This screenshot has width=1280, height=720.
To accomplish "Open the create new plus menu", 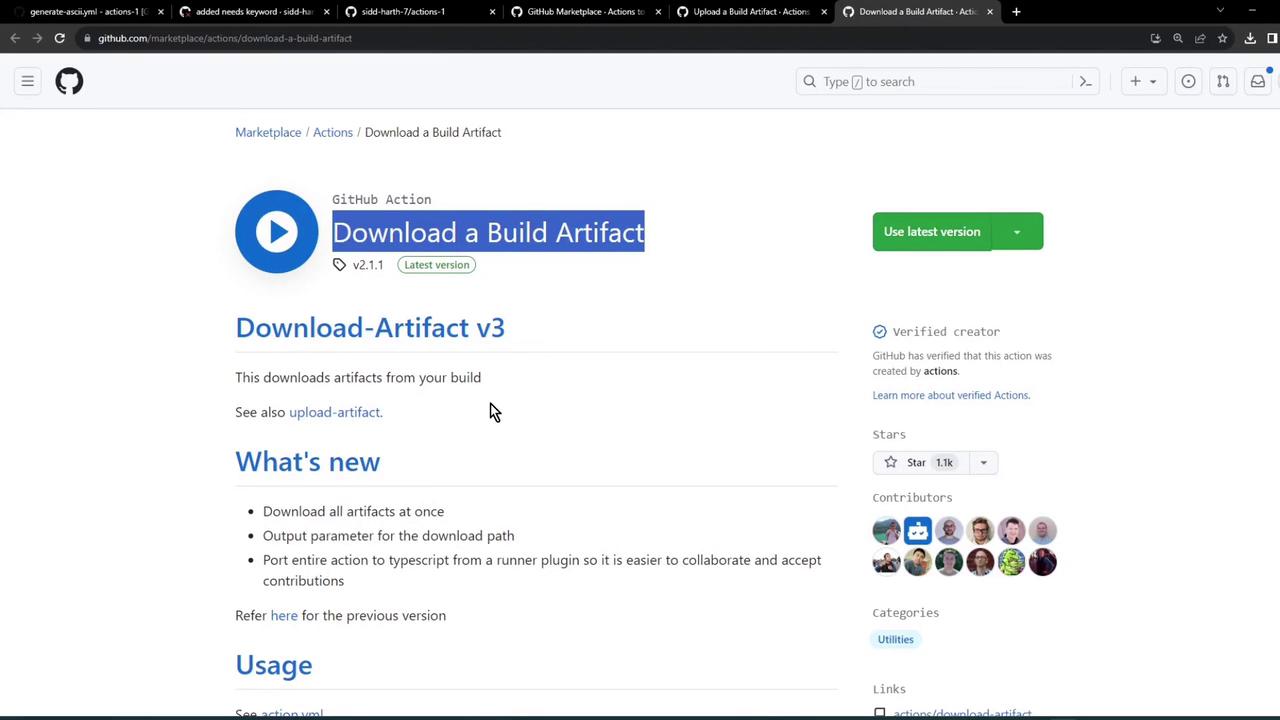I will pos(1142,81).
